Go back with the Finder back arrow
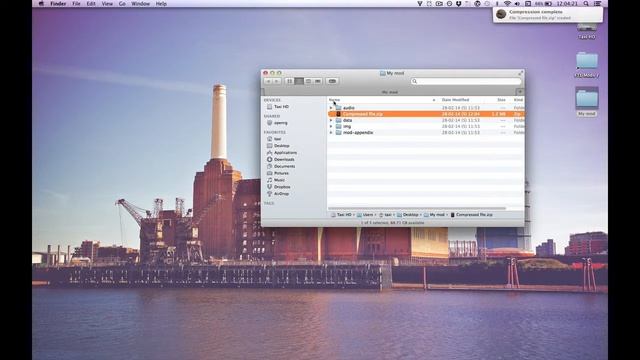 268,81
